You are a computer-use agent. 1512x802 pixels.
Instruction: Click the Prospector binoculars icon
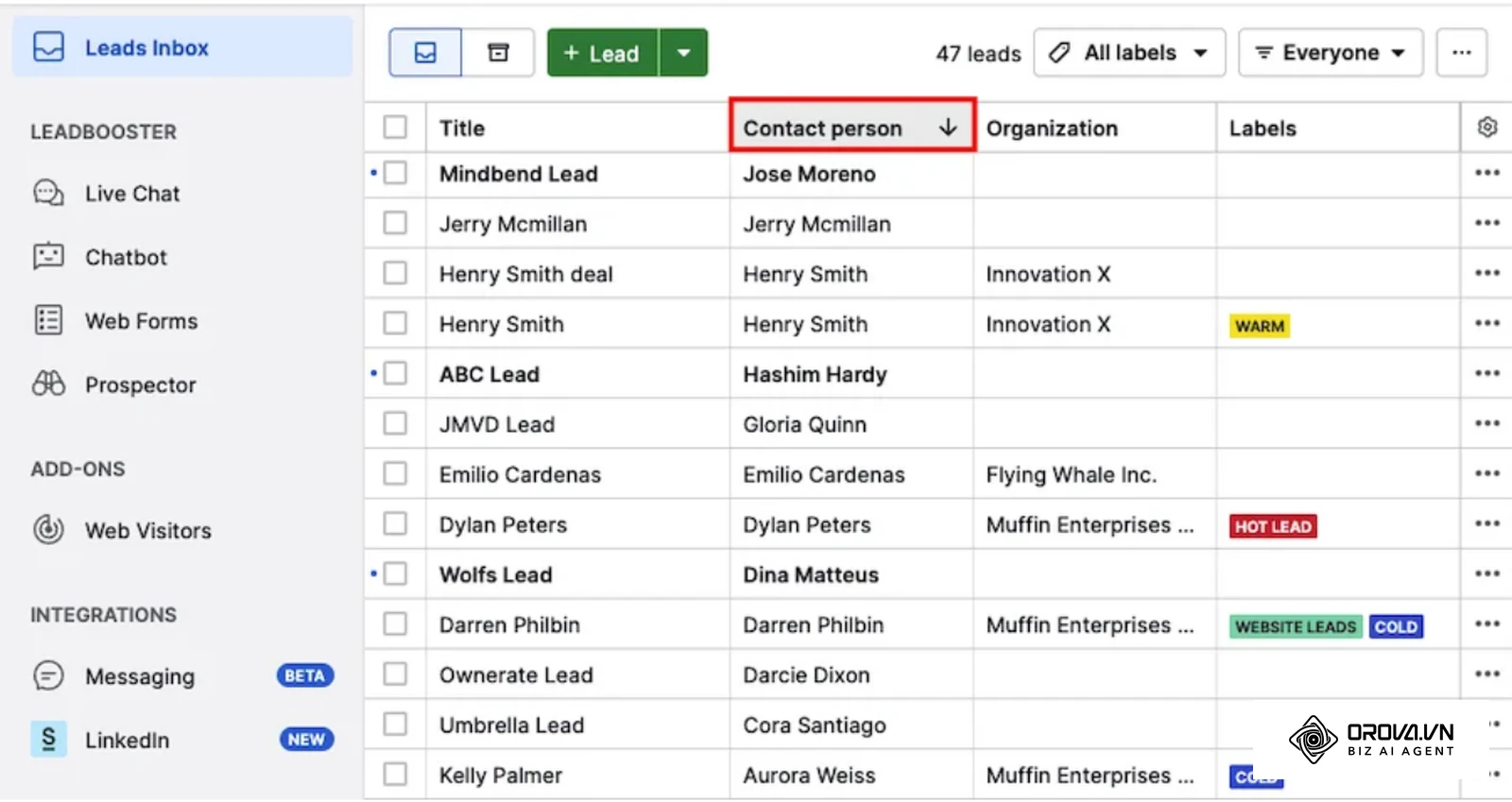[x=48, y=384]
